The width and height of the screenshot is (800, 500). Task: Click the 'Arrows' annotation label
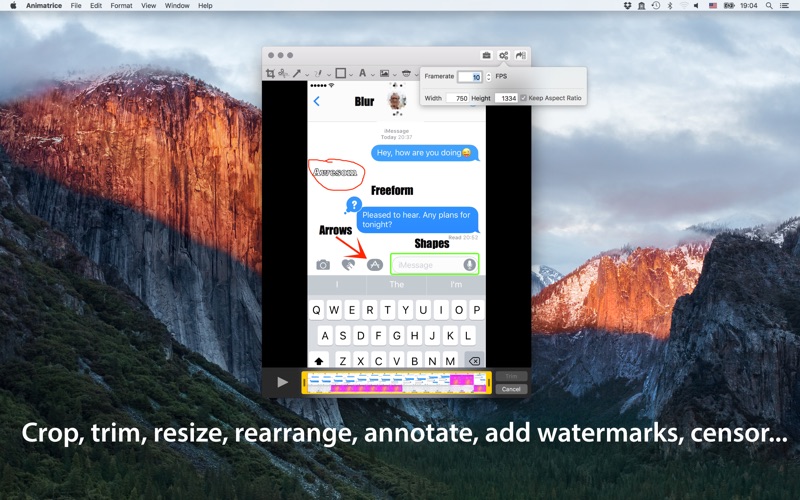pyautogui.click(x=335, y=230)
